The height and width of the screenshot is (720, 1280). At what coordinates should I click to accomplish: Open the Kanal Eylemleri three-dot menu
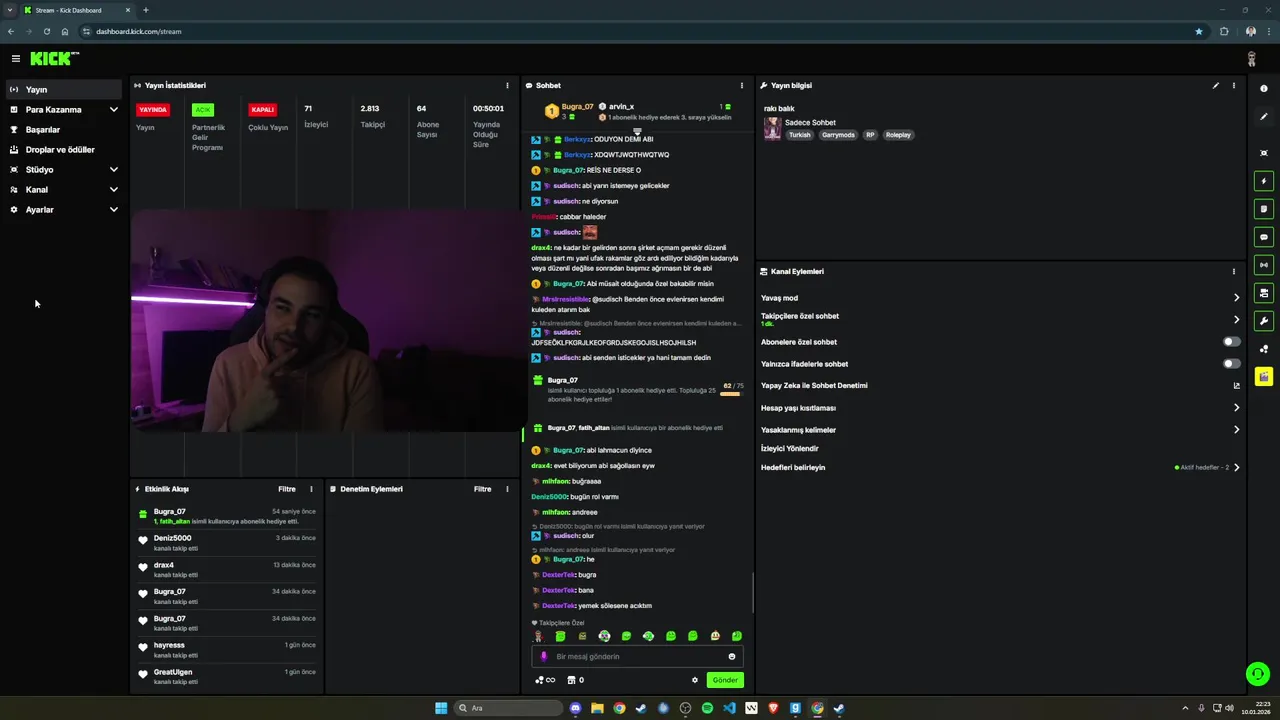pos(1234,271)
